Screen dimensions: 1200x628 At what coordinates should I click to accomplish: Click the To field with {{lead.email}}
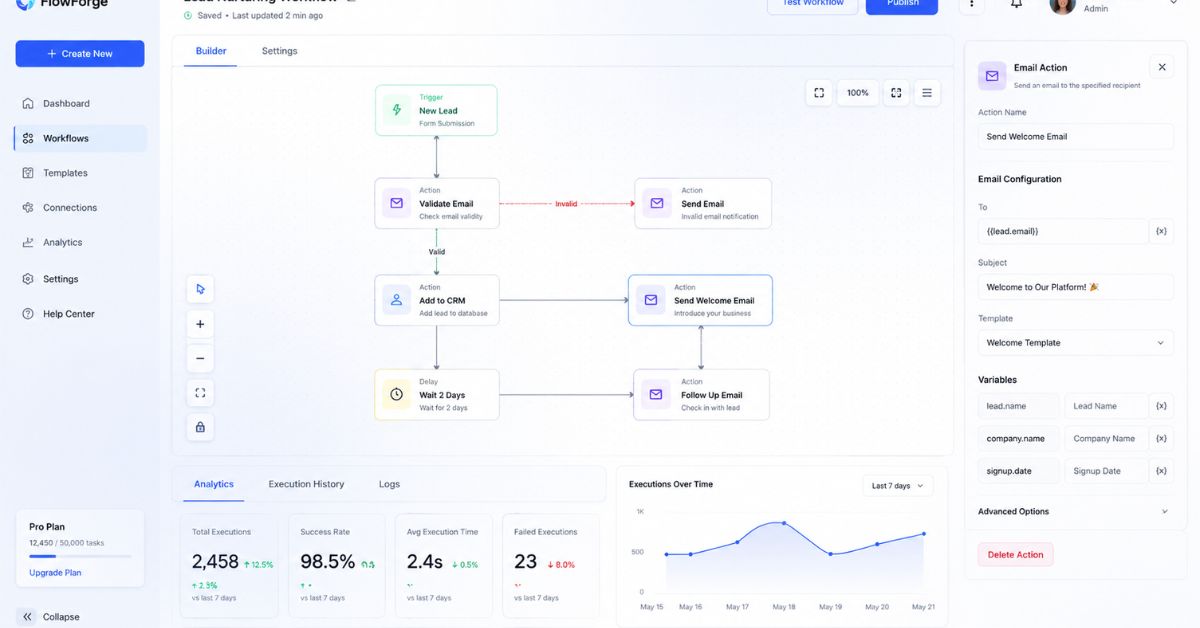click(x=1063, y=231)
